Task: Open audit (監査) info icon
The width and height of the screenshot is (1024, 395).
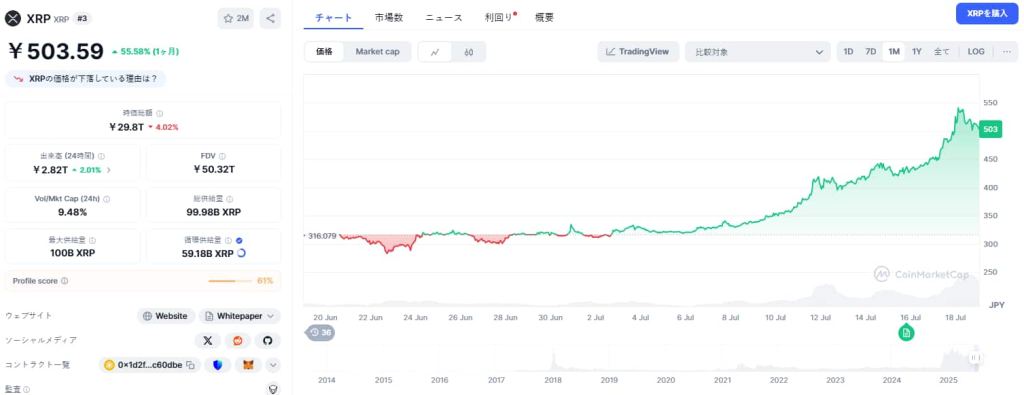Action: click(x=27, y=389)
